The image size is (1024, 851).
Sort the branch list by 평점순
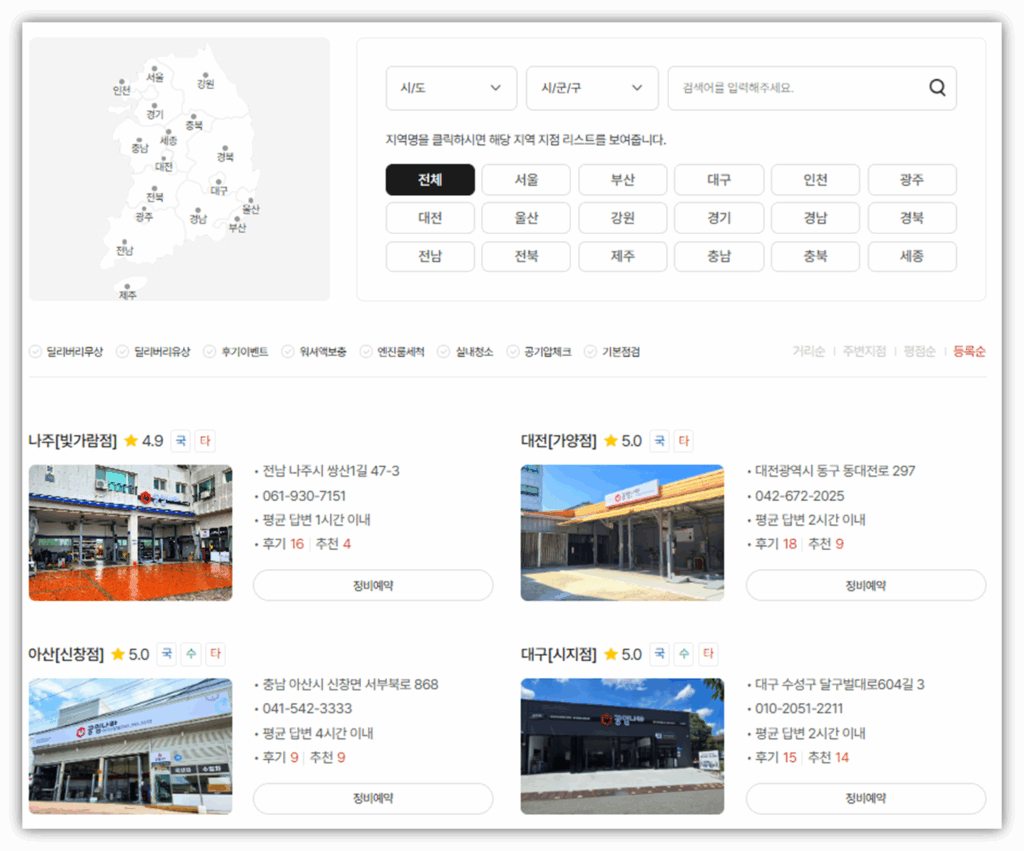tap(919, 352)
